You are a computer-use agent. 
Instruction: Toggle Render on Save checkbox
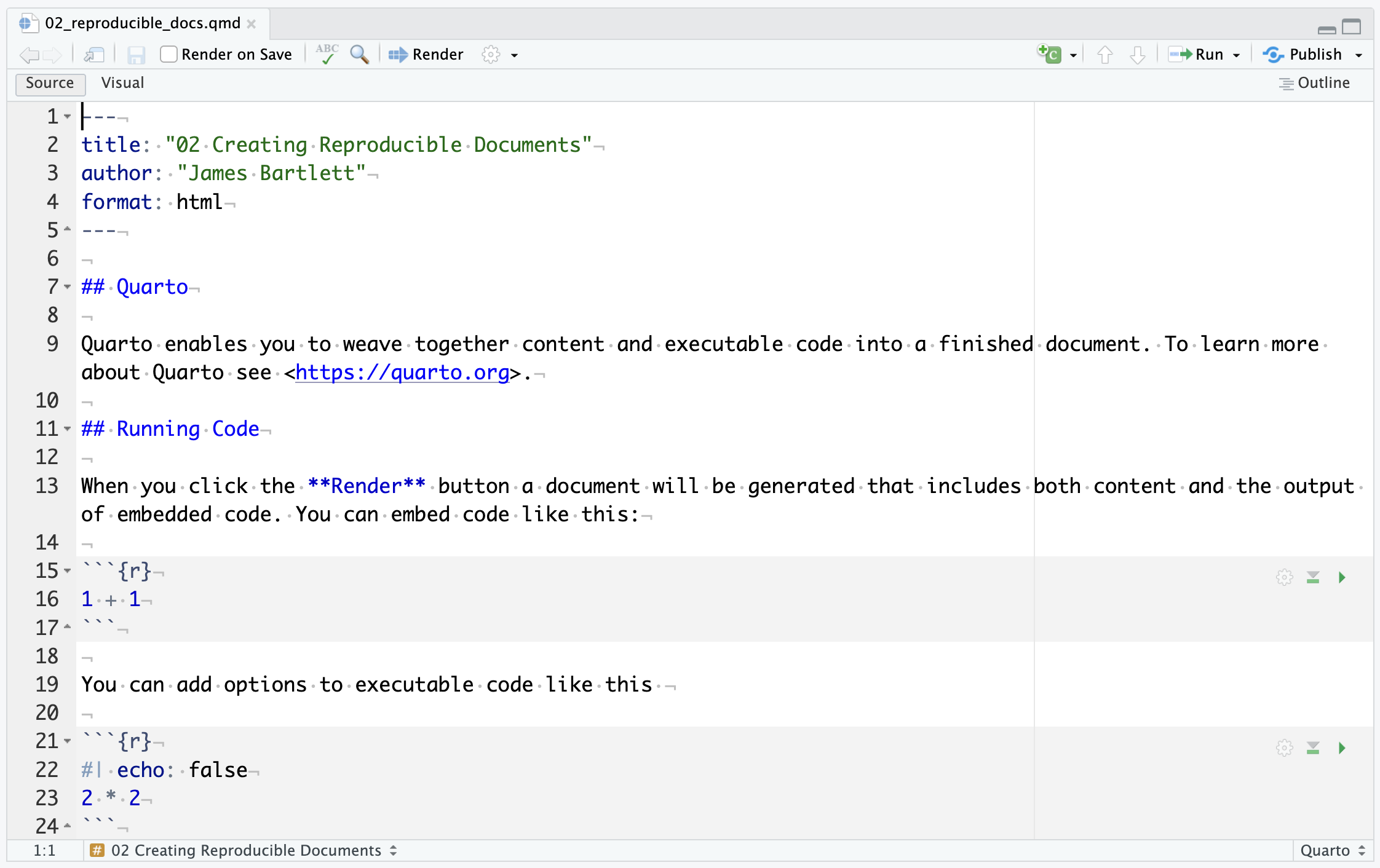[169, 54]
